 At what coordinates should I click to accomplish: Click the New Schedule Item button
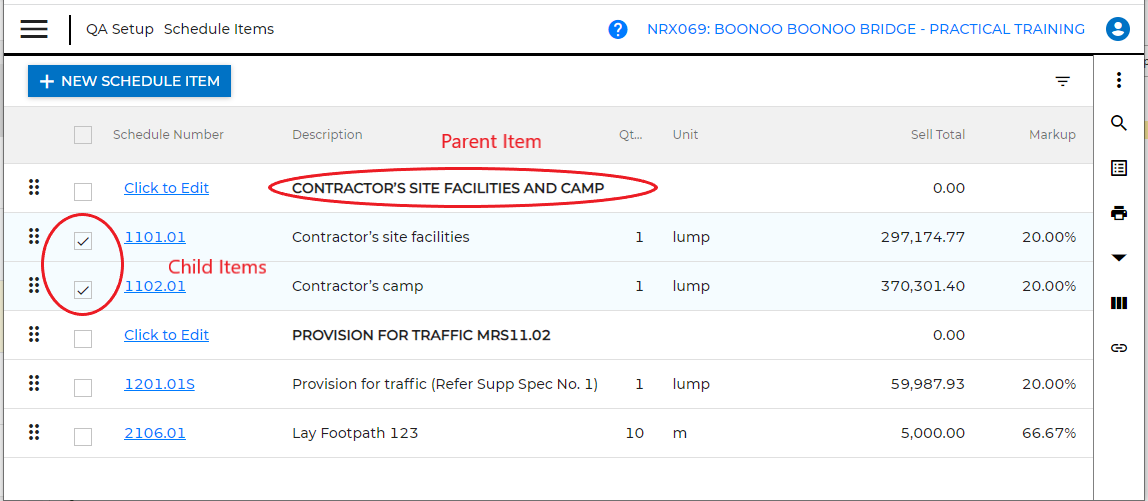point(129,81)
